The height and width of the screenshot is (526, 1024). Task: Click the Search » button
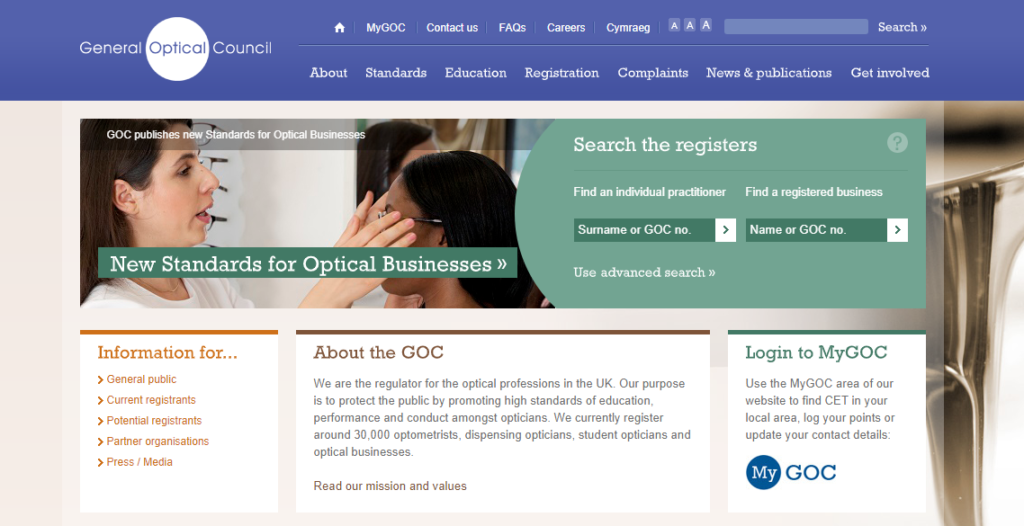(x=902, y=27)
